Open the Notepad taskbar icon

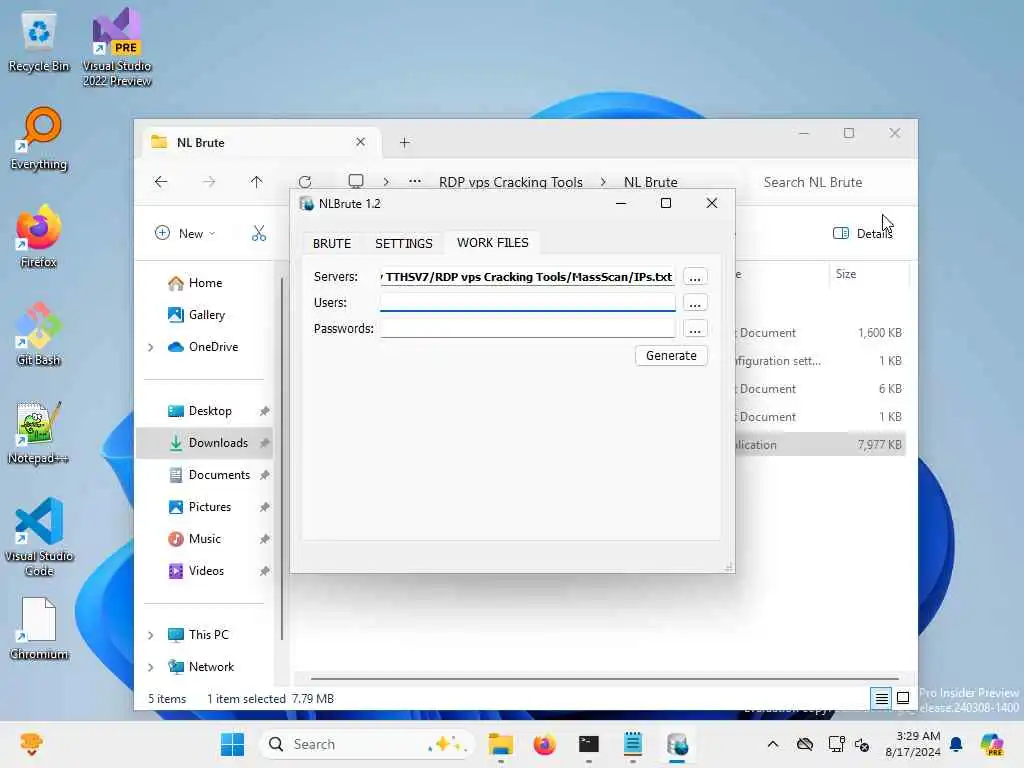pyautogui.click(x=633, y=744)
